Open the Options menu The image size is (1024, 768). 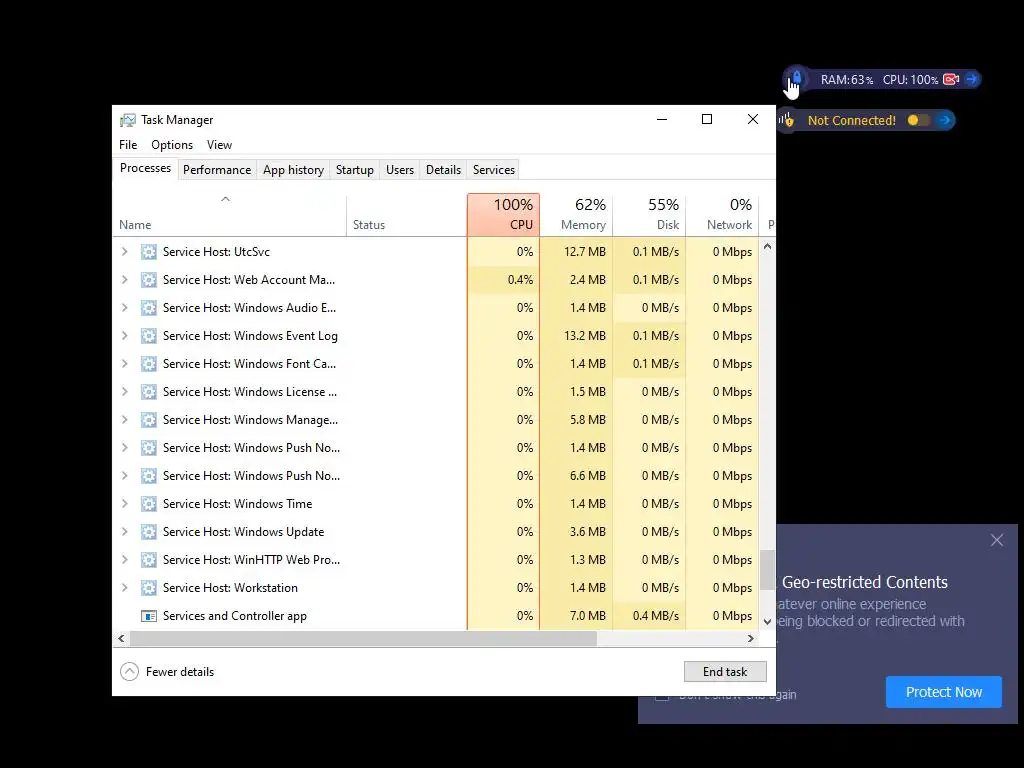[172, 145]
